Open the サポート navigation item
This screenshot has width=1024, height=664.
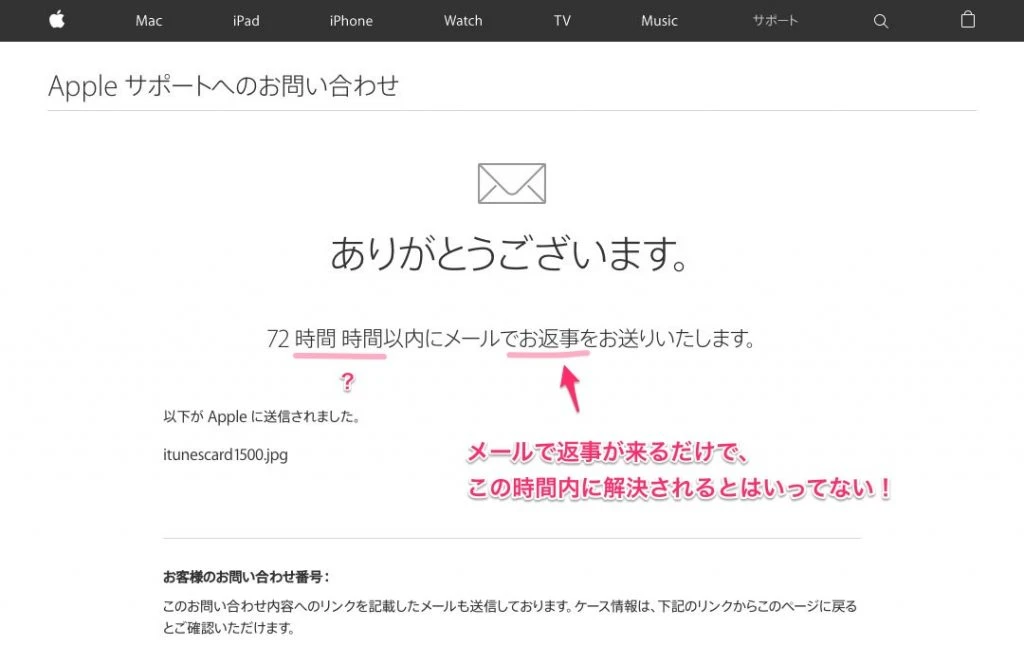(x=775, y=21)
